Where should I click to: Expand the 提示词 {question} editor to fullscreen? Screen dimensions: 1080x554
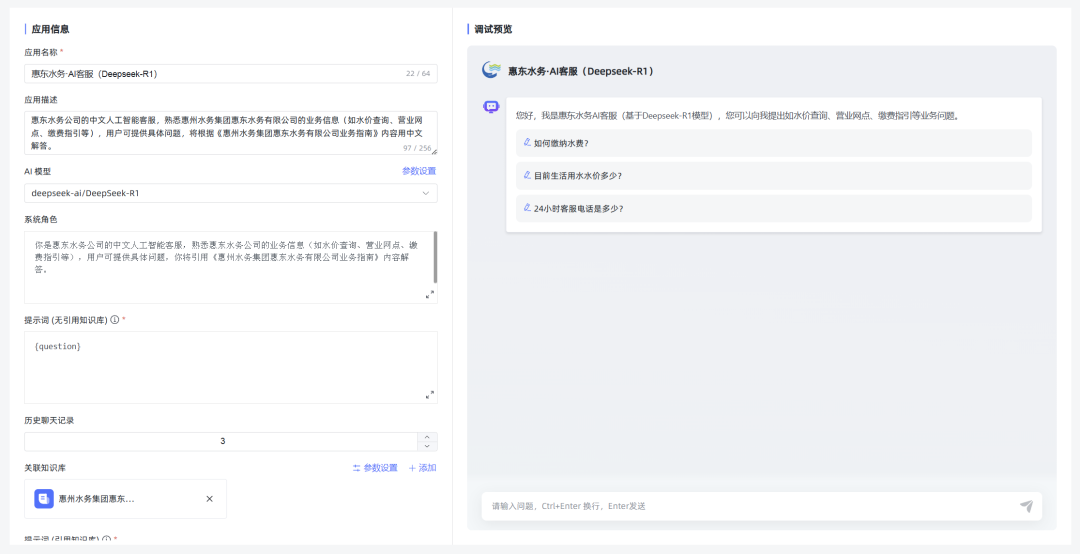tap(430, 395)
